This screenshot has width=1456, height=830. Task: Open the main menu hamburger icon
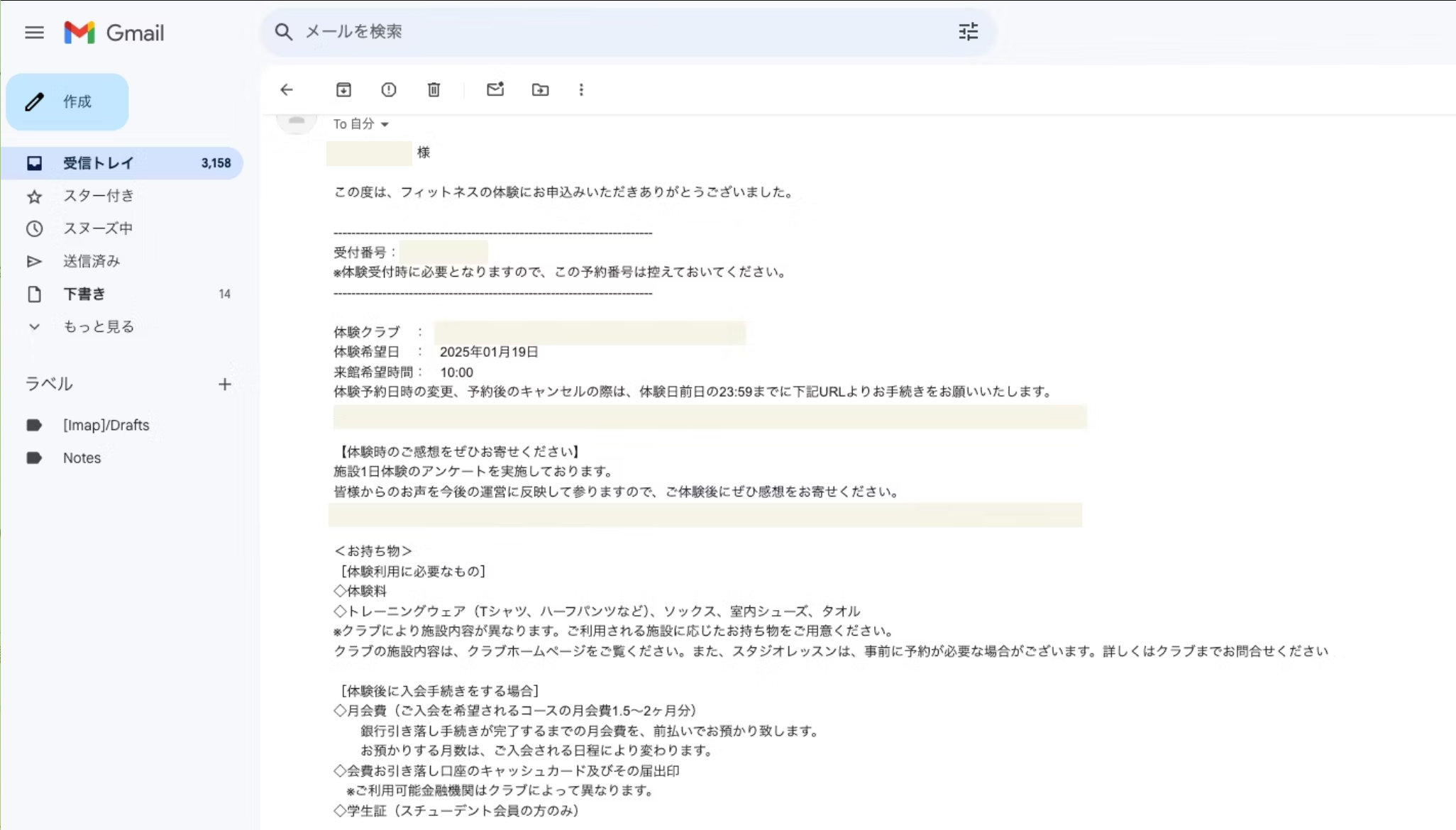coord(34,33)
